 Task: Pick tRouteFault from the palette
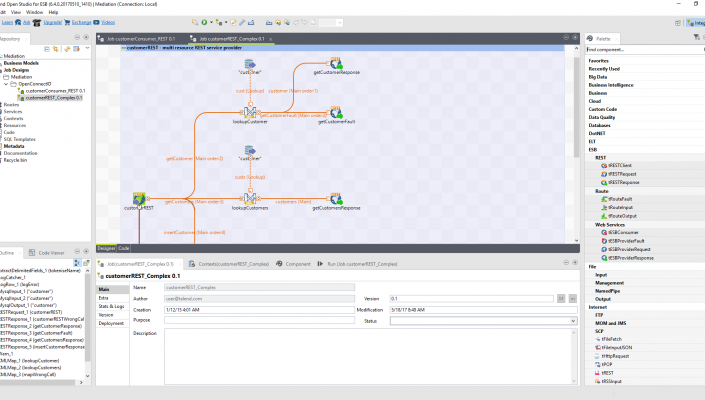point(620,199)
